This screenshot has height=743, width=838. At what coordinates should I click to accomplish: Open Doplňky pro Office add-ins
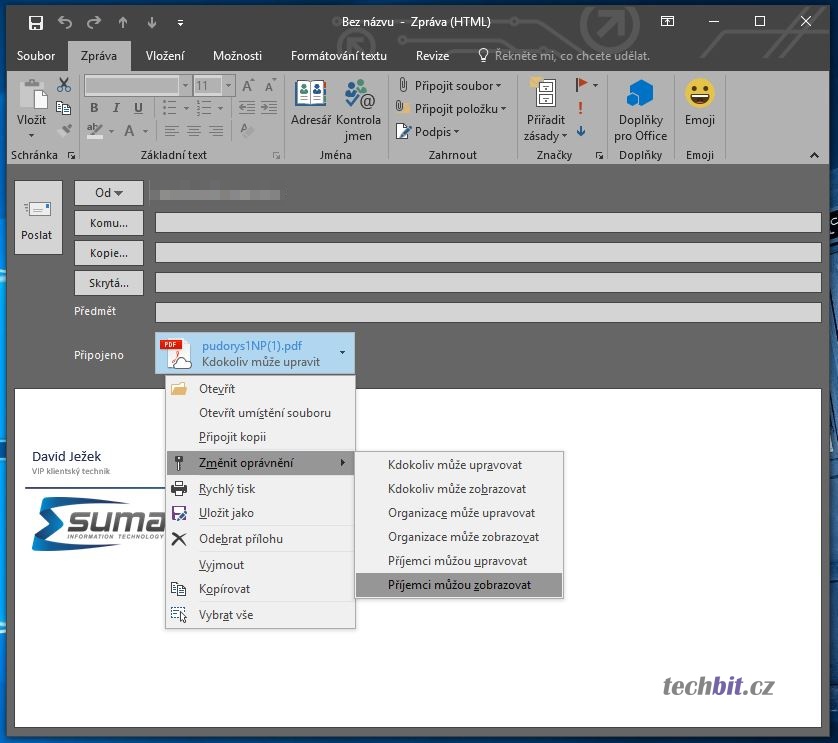(x=640, y=106)
